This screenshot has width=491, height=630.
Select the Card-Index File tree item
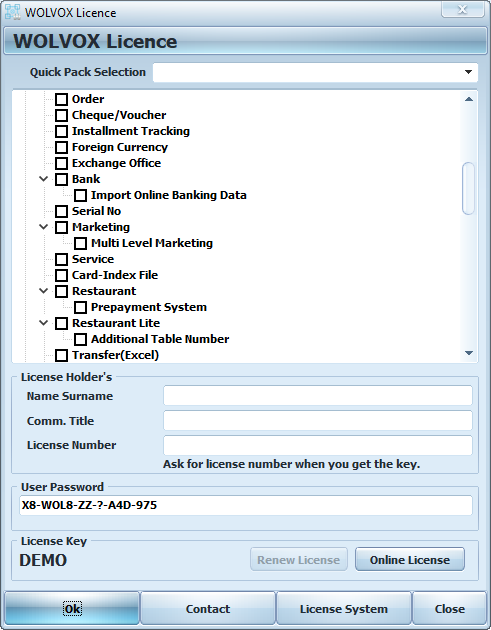point(115,275)
